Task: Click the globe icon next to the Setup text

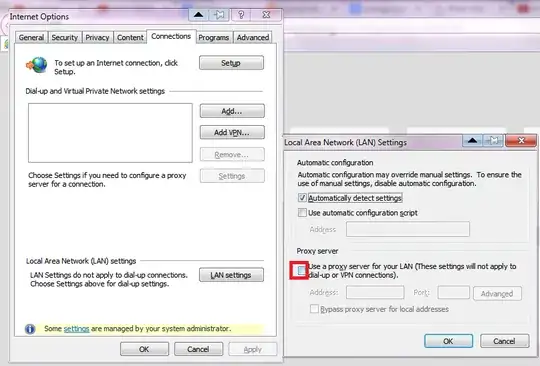Action: (x=37, y=64)
